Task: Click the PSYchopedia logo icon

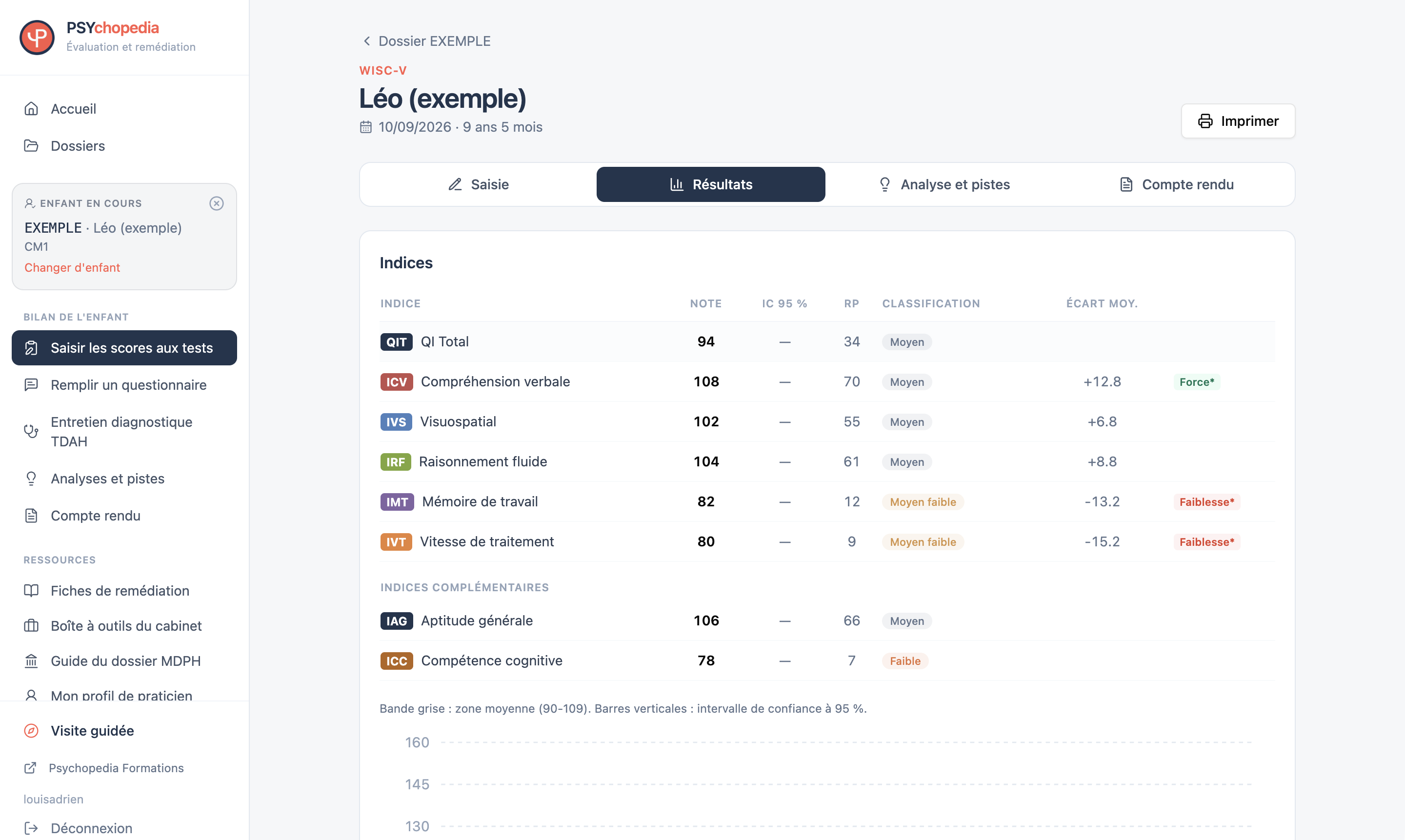Action: click(37, 38)
